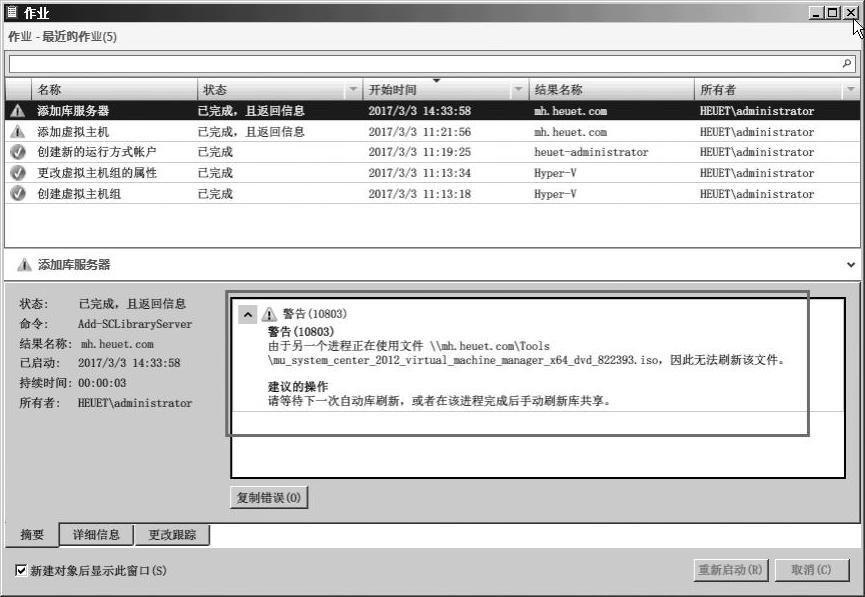865x597 pixels.
Task: Click the search magnifier icon in filter box
Action: point(847,63)
